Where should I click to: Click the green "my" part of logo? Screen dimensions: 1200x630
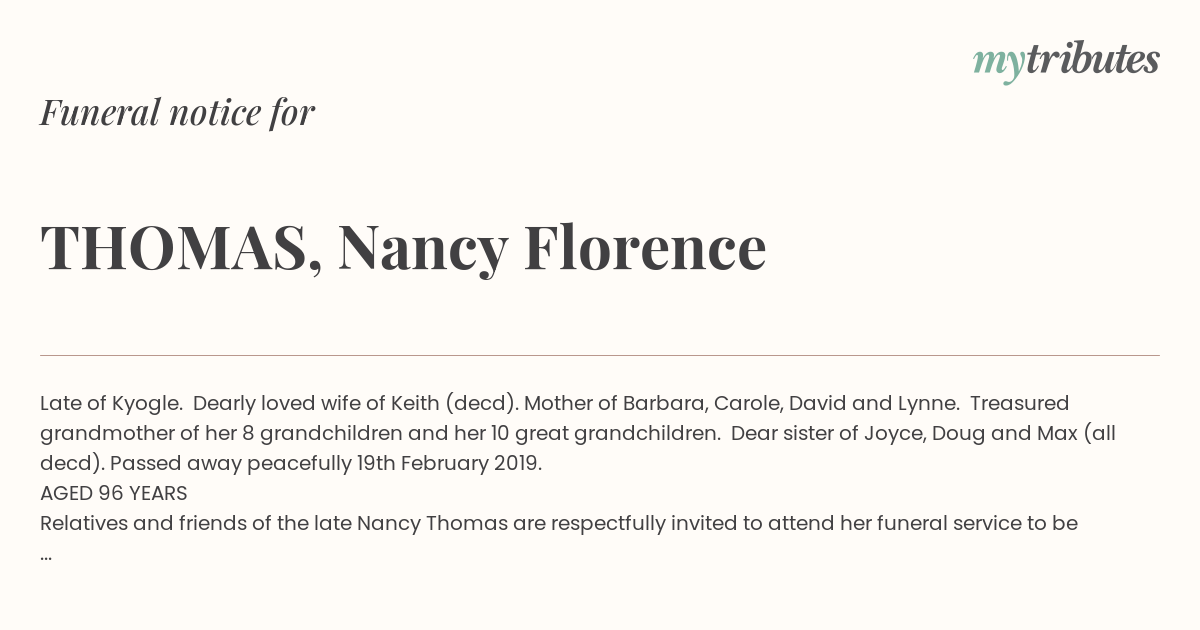999,64
